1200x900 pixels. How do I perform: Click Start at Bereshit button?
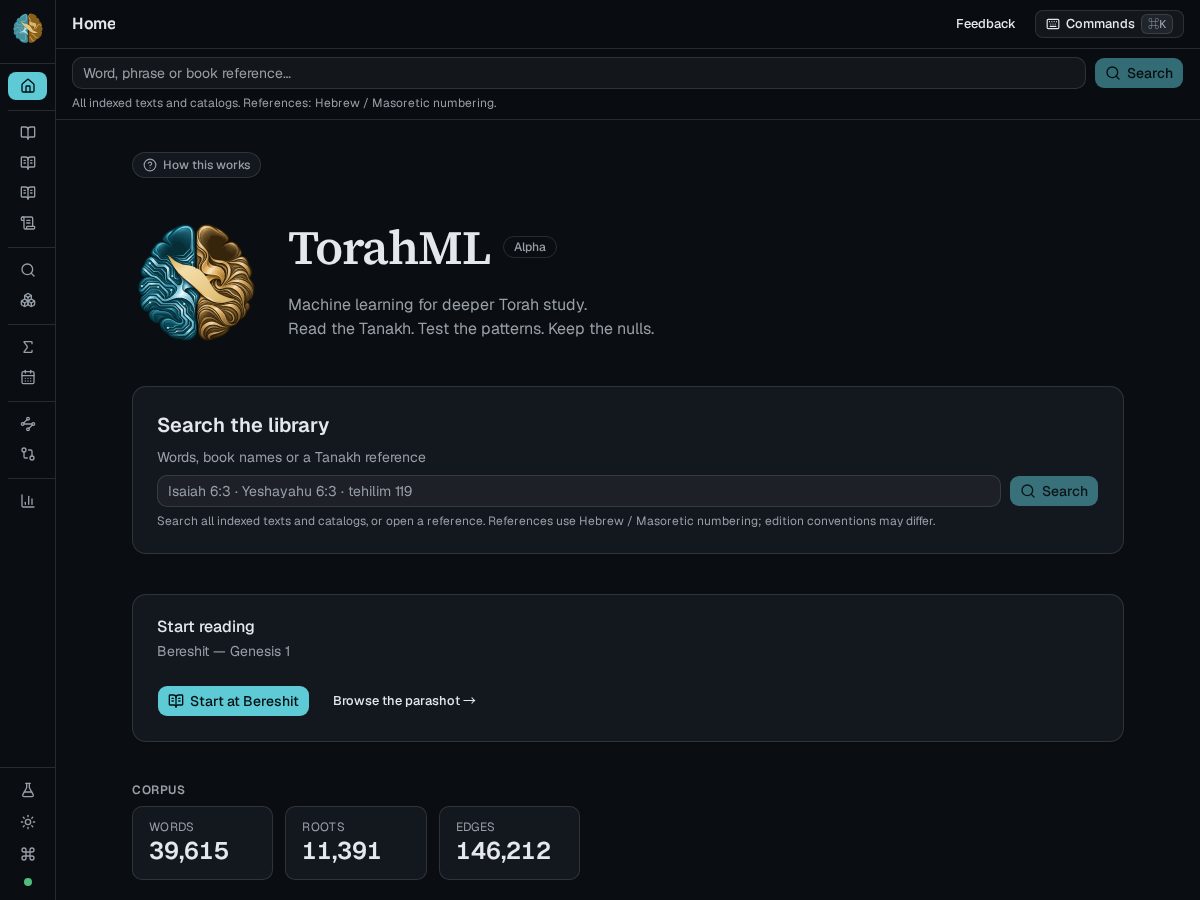pyautogui.click(x=233, y=701)
